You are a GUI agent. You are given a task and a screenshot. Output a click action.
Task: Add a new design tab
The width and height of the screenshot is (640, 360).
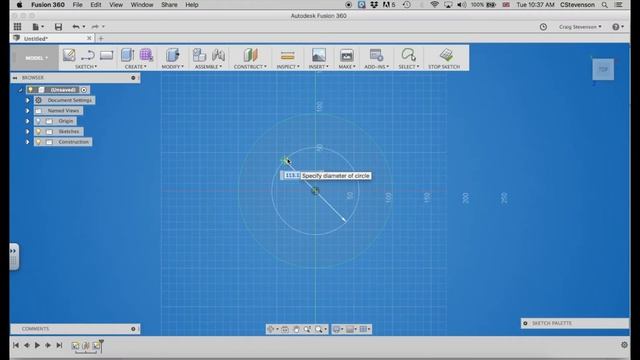pyautogui.click(x=101, y=39)
